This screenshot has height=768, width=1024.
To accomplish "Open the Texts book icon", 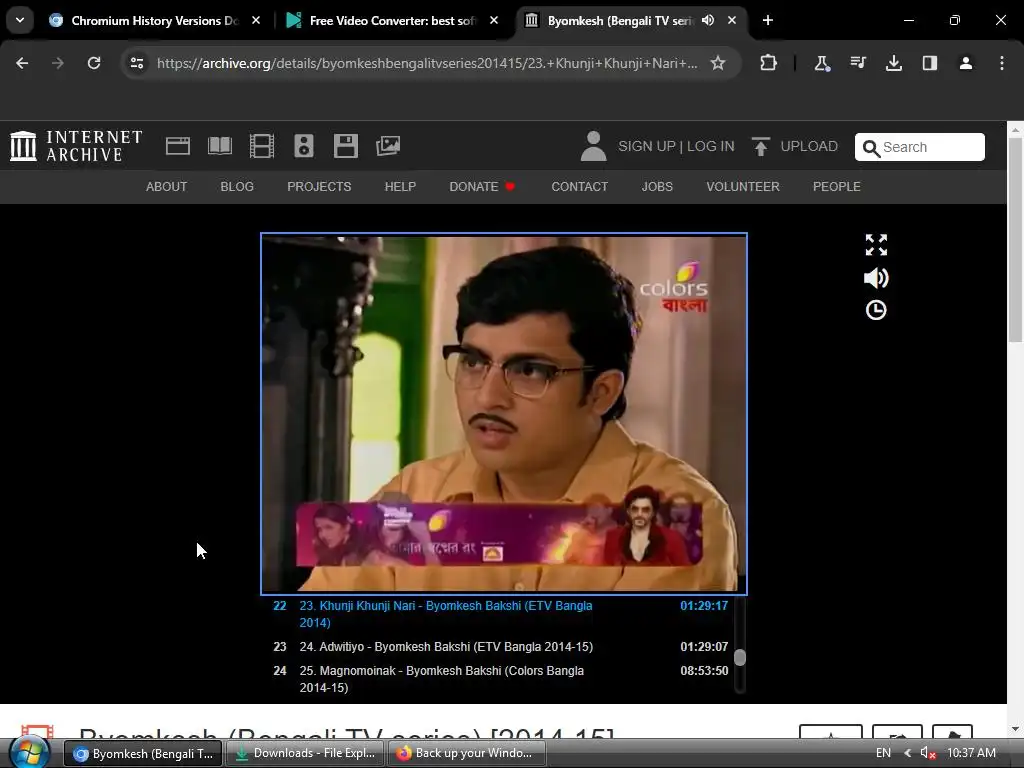I will (x=220, y=146).
